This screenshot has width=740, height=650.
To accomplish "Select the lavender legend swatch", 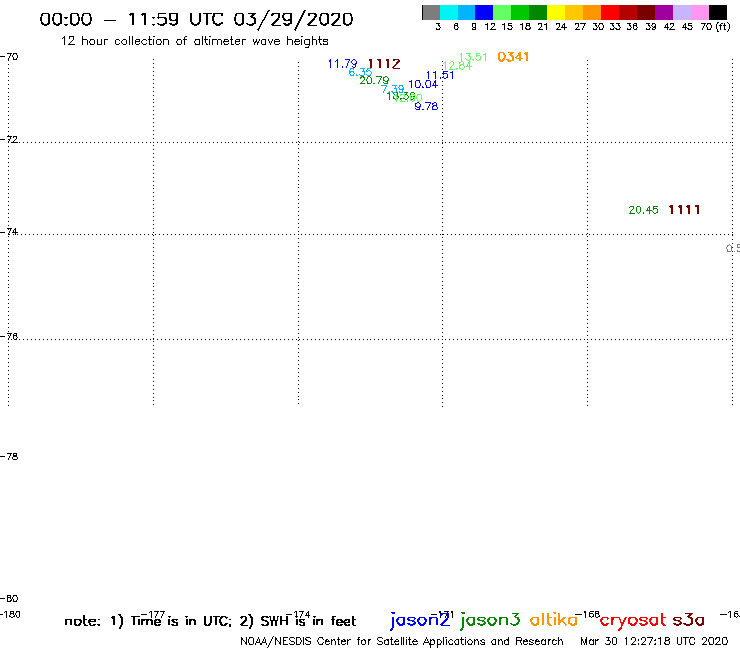I will (681, 12).
